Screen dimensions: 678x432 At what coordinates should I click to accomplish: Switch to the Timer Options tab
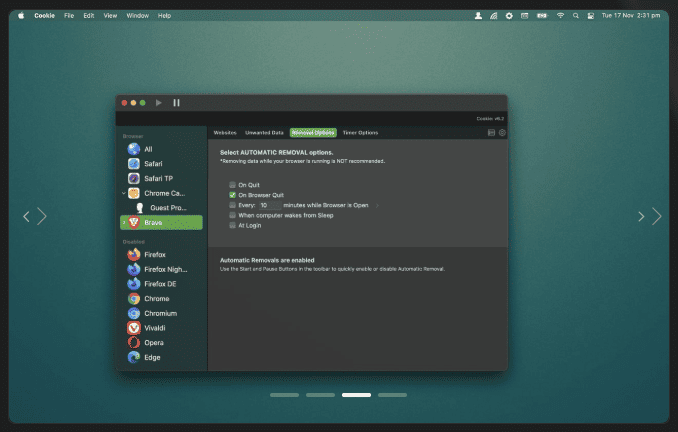pyautogui.click(x=360, y=133)
